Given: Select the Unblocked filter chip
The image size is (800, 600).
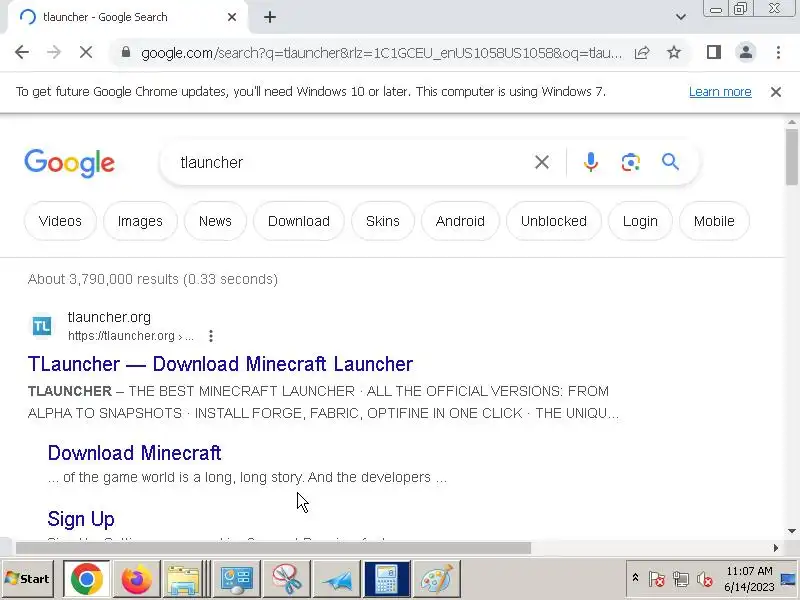Looking at the screenshot, I should pyautogui.click(x=554, y=221).
